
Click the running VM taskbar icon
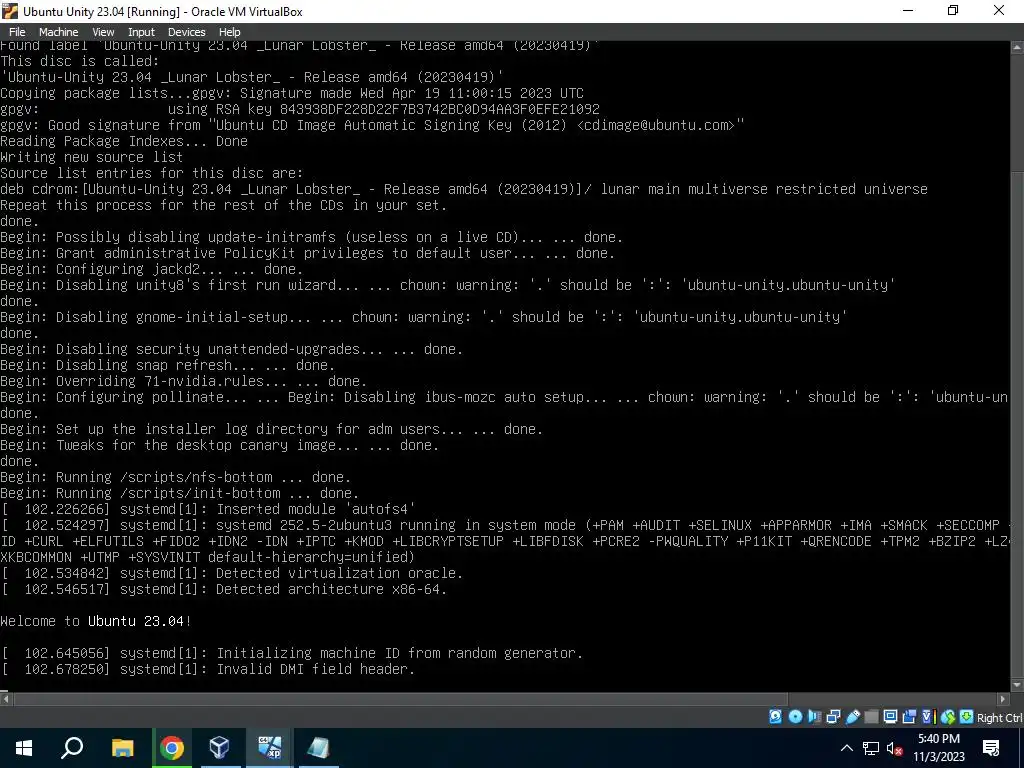click(269, 748)
